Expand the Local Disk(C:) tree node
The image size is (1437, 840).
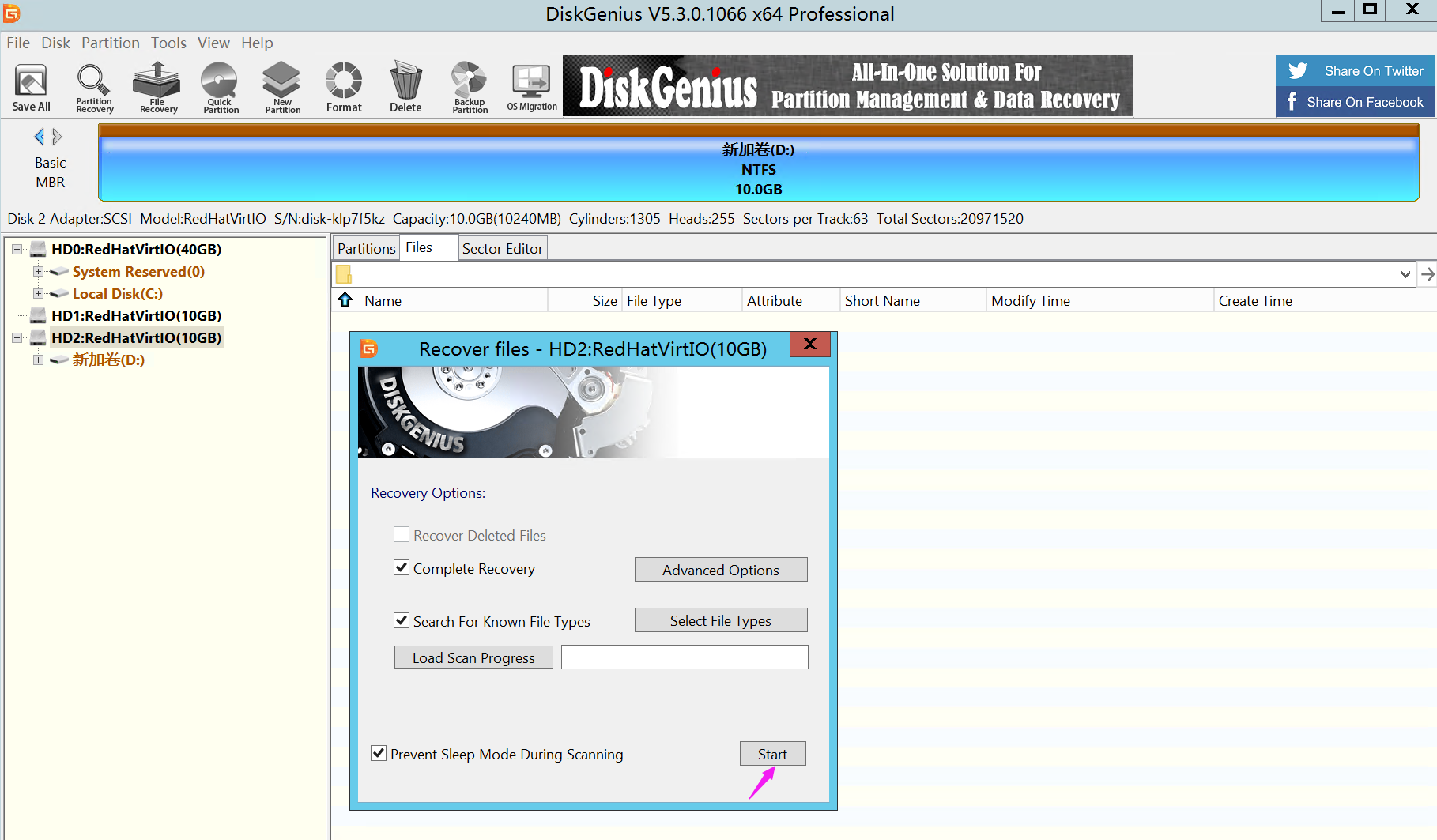pyautogui.click(x=38, y=293)
